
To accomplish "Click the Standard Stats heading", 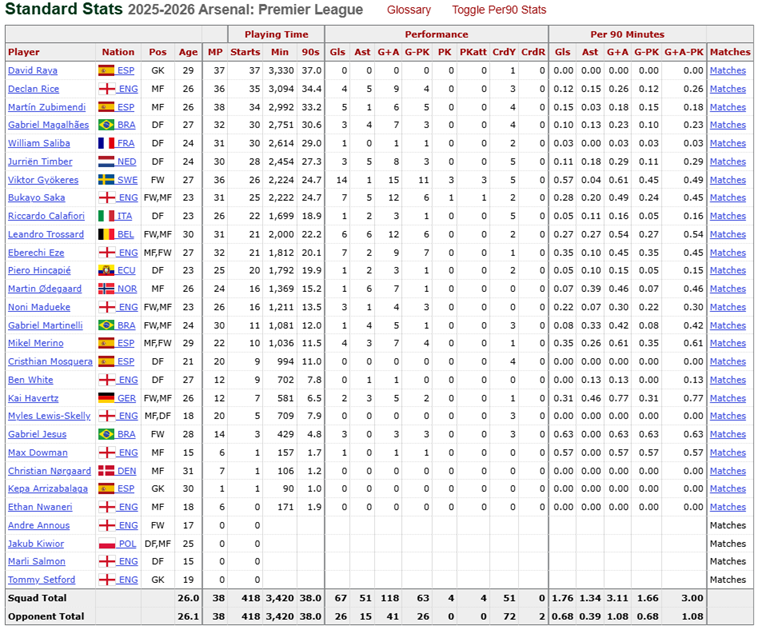I will (x=64, y=9).
